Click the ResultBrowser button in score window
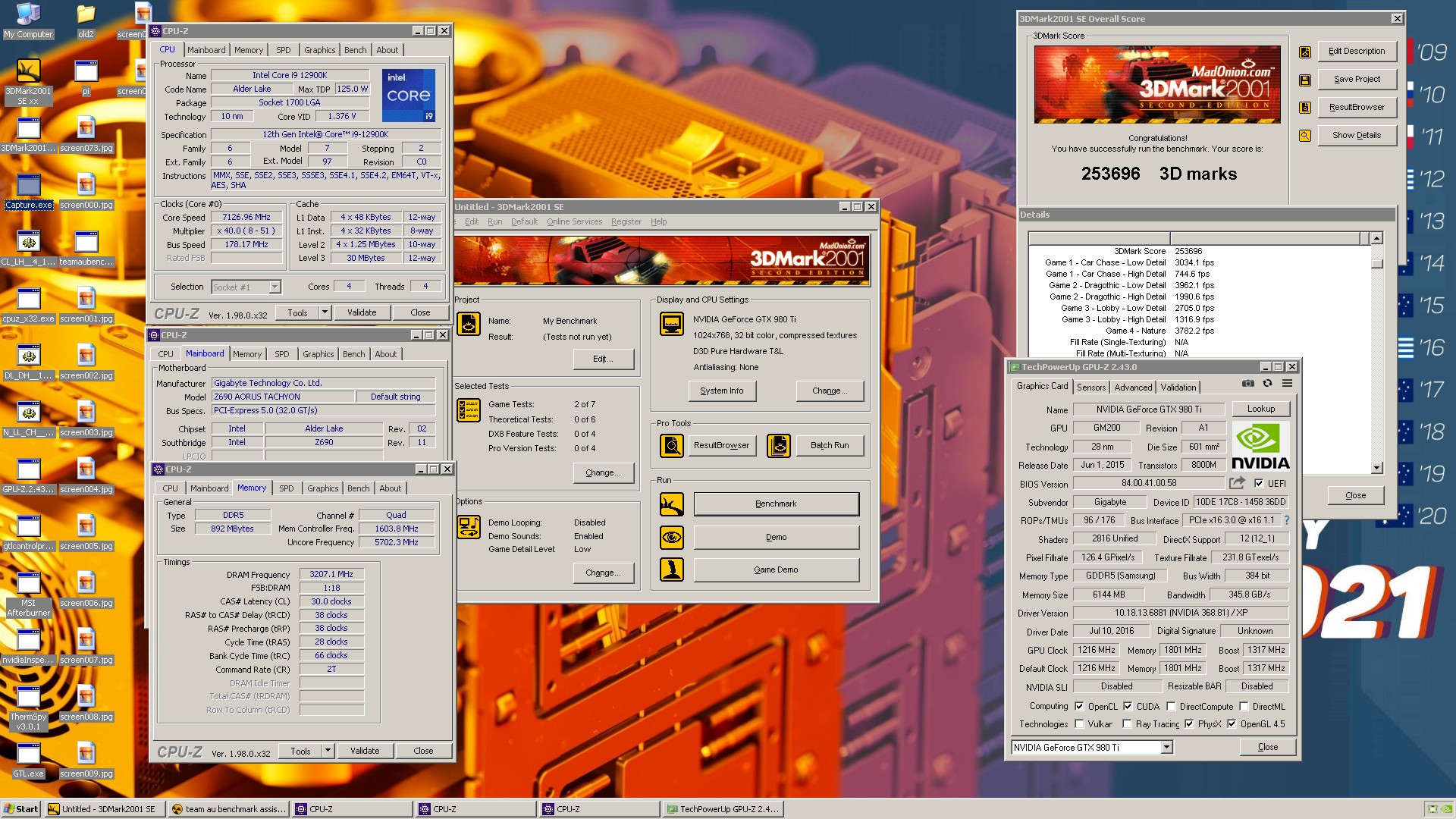1456x819 pixels. [x=1357, y=108]
